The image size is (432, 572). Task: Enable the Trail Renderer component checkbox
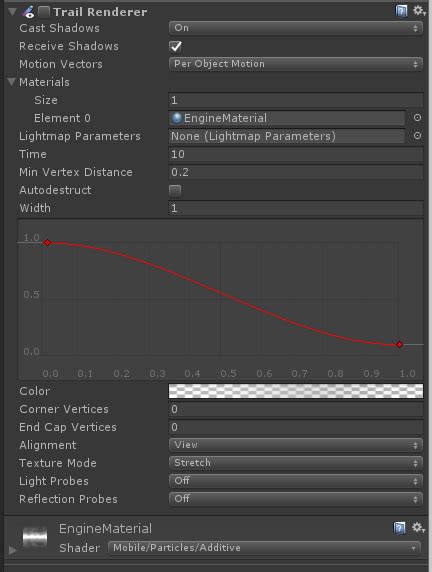44,12
